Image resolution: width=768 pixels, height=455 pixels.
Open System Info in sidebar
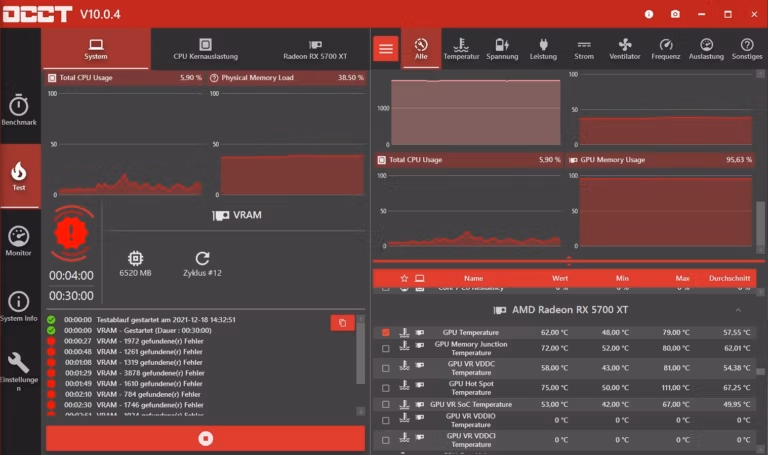point(19,307)
